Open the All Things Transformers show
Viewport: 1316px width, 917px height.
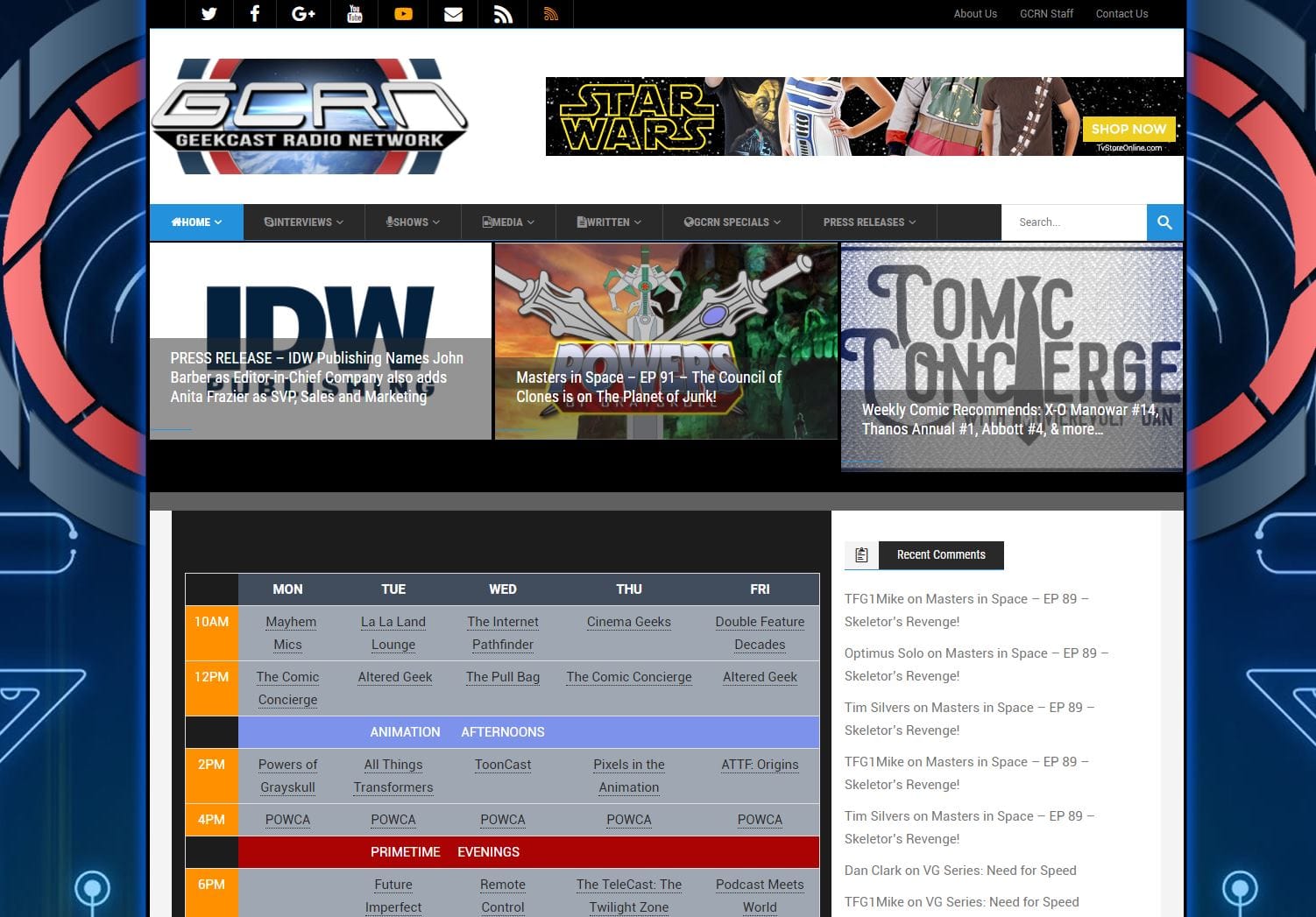point(393,776)
